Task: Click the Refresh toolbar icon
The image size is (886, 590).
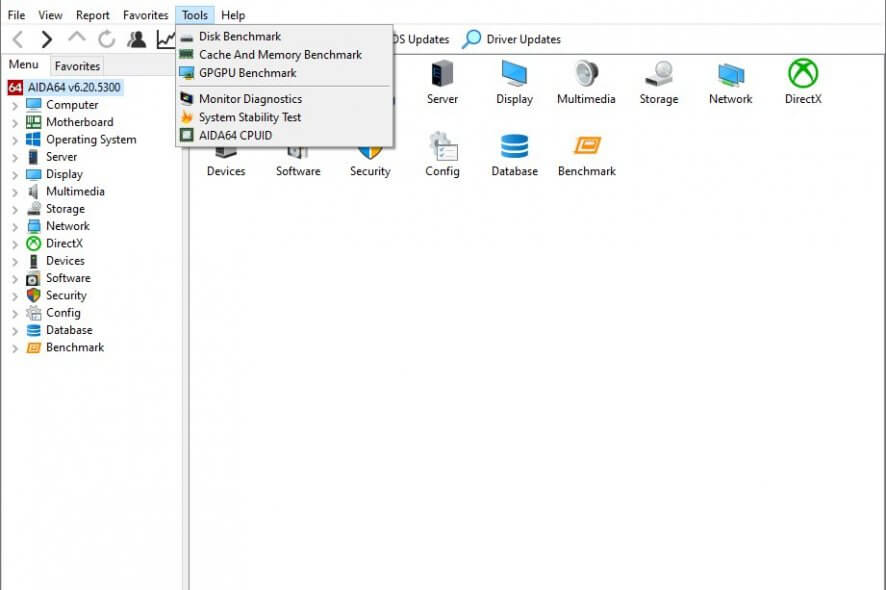Action: pyautogui.click(x=106, y=39)
